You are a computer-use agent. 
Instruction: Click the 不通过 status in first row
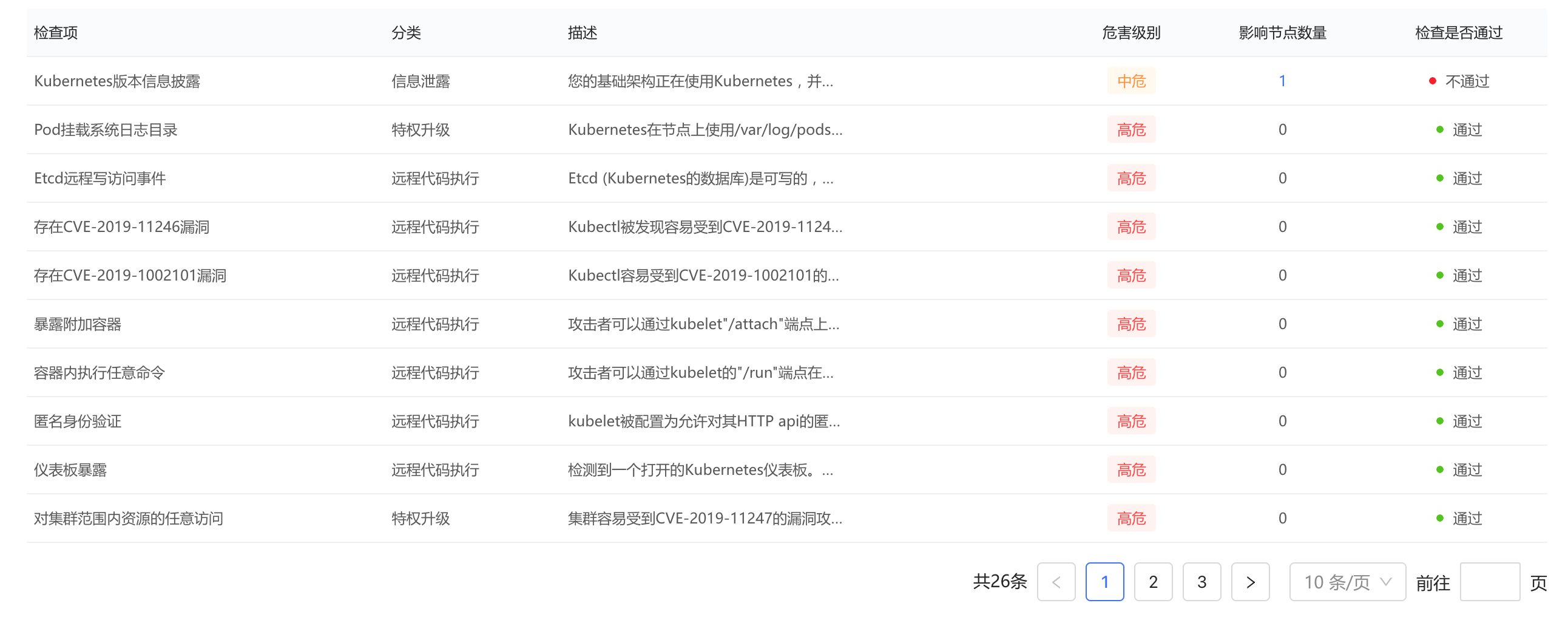click(1458, 81)
